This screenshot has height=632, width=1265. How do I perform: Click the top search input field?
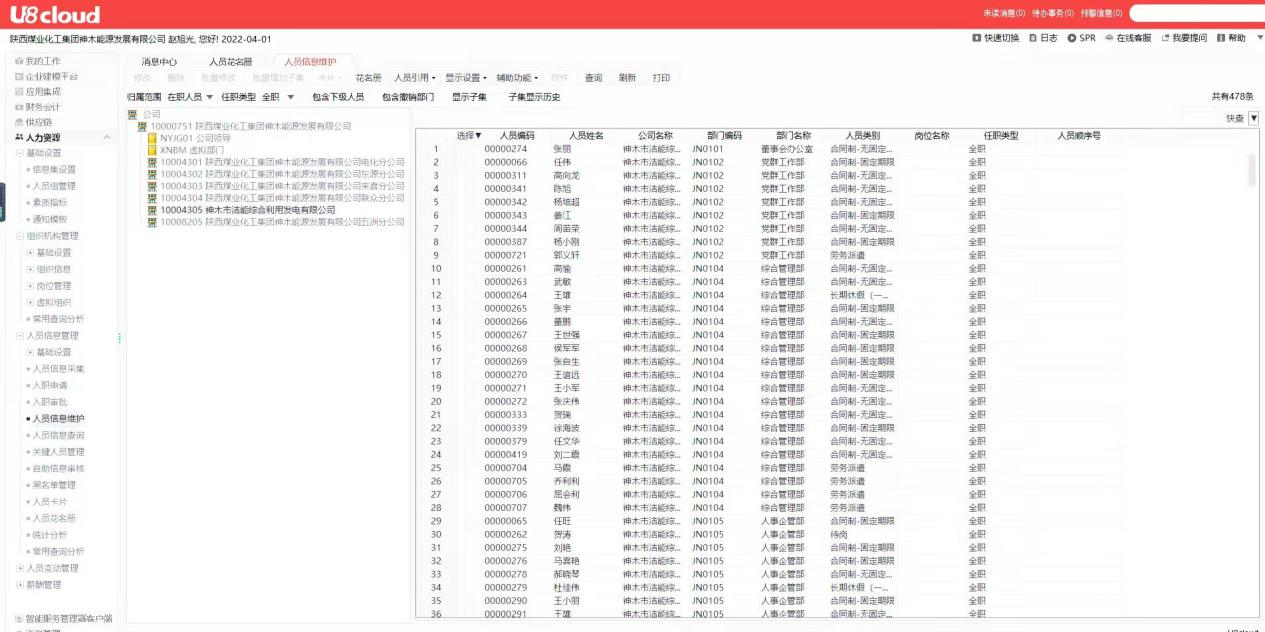tap(1195, 13)
